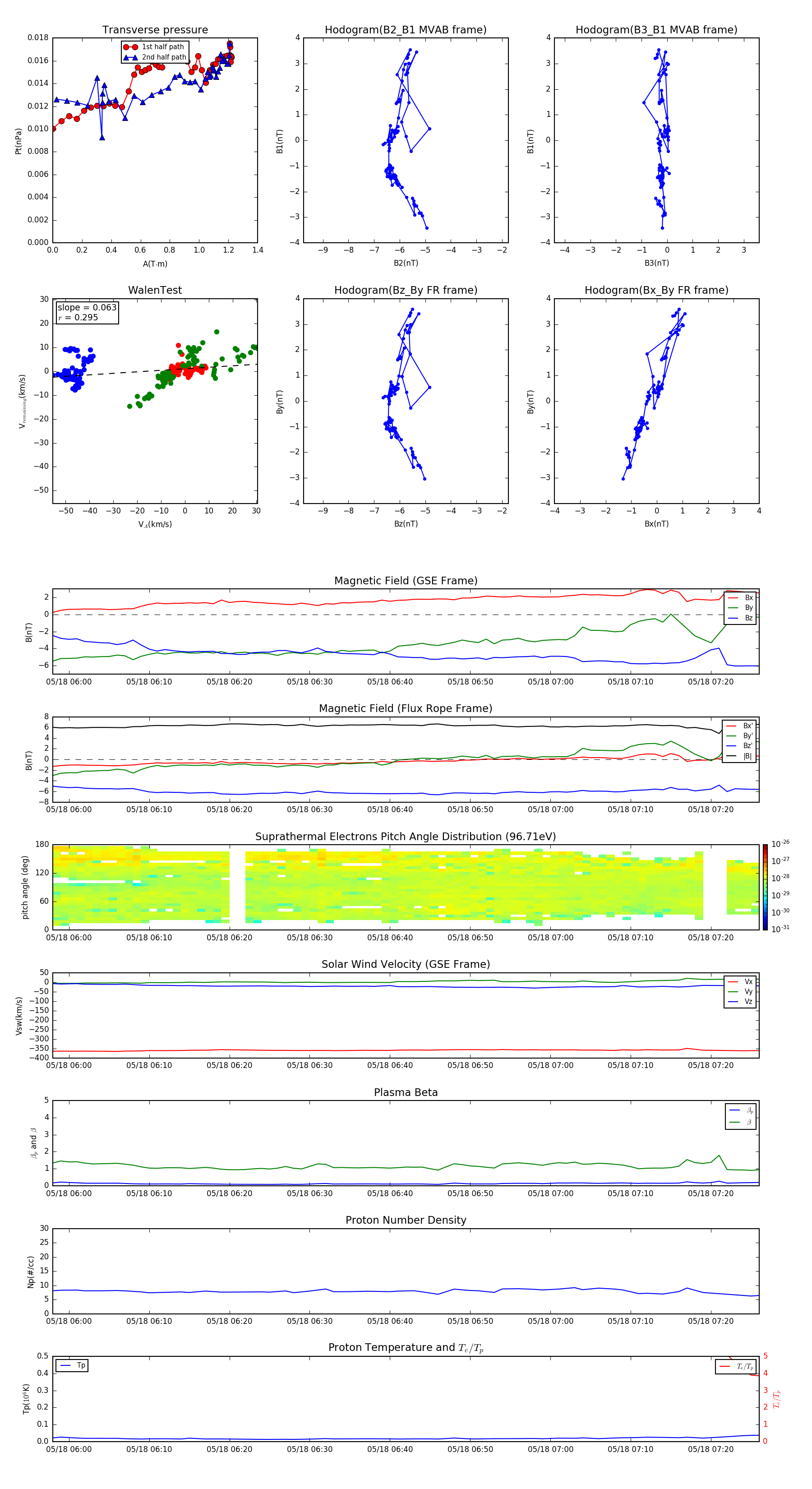Click the 'A(T·m)' x-axis label
Image resolution: width=812 pixels, height=1489 pixels.
(155, 264)
